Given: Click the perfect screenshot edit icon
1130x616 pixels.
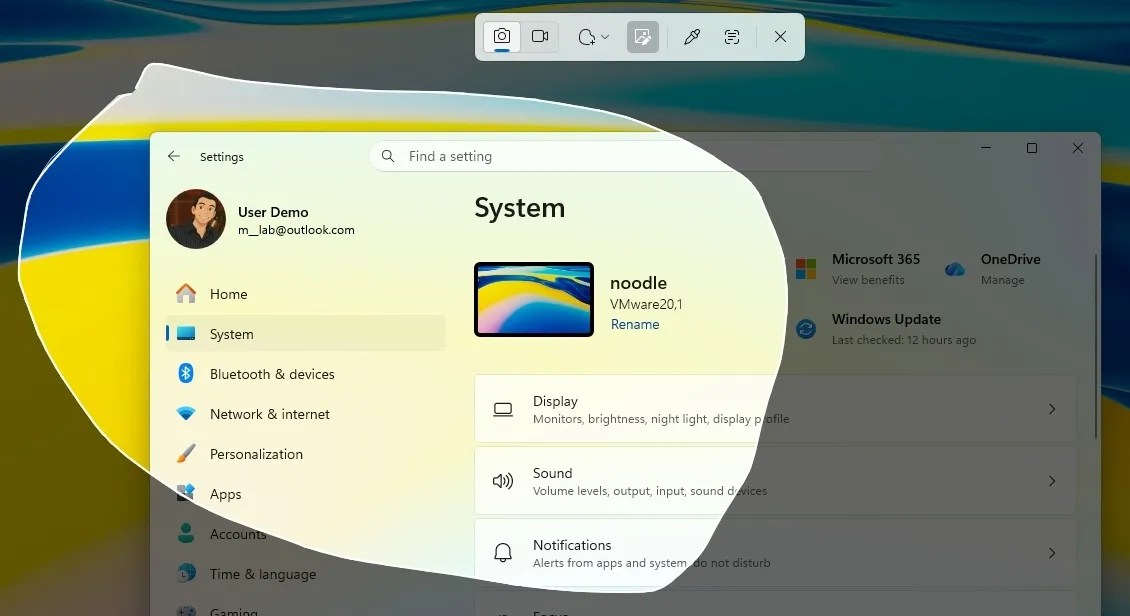Looking at the screenshot, I should 642,36.
